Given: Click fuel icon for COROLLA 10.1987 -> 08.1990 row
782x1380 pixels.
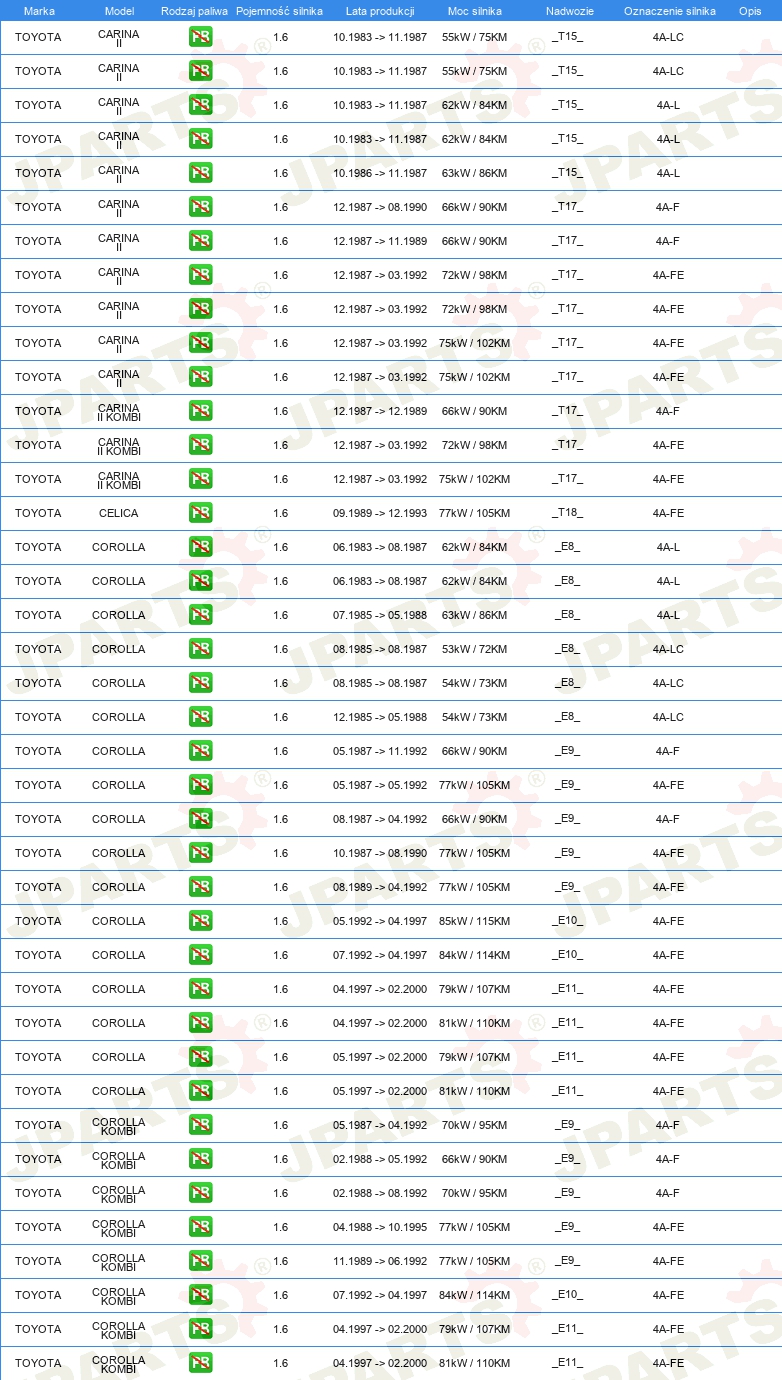Looking at the screenshot, I should (x=200, y=853).
